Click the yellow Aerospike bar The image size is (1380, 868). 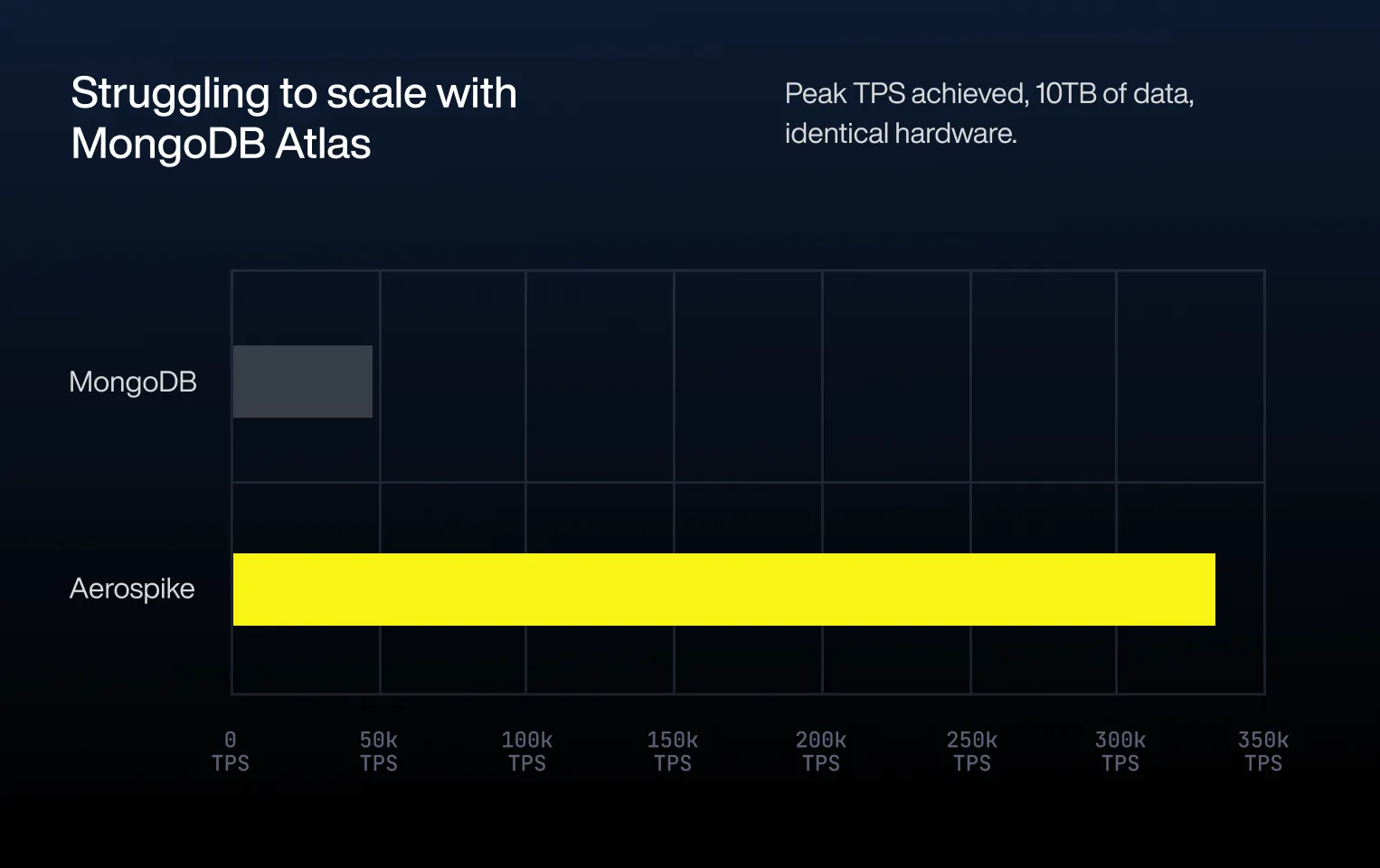(x=723, y=590)
